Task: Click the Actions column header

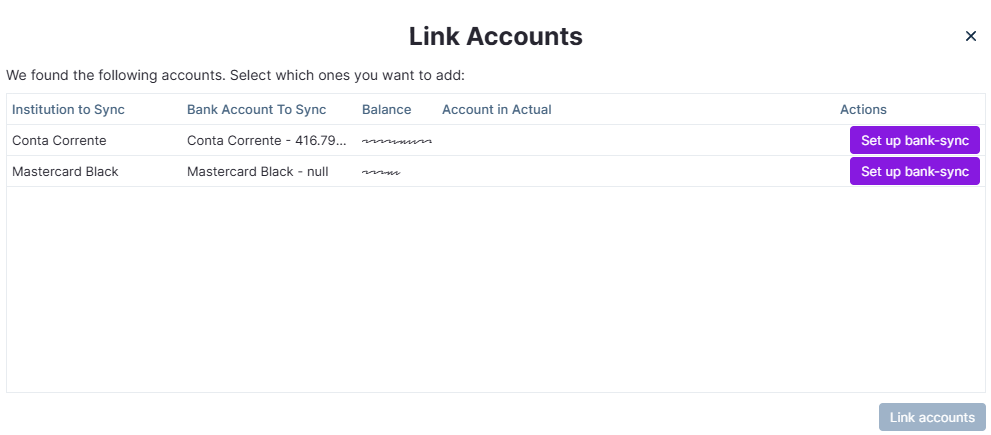Action: pos(863,109)
